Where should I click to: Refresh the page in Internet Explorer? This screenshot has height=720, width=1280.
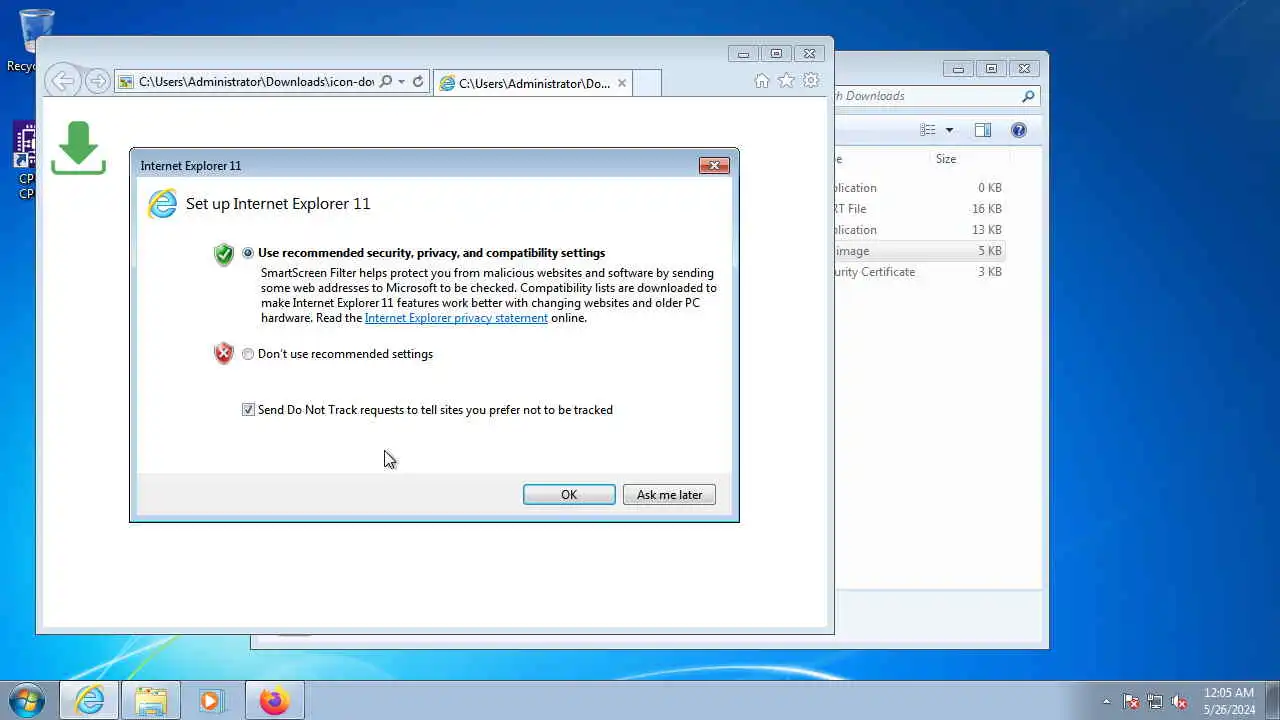click(x=418, y=82)
